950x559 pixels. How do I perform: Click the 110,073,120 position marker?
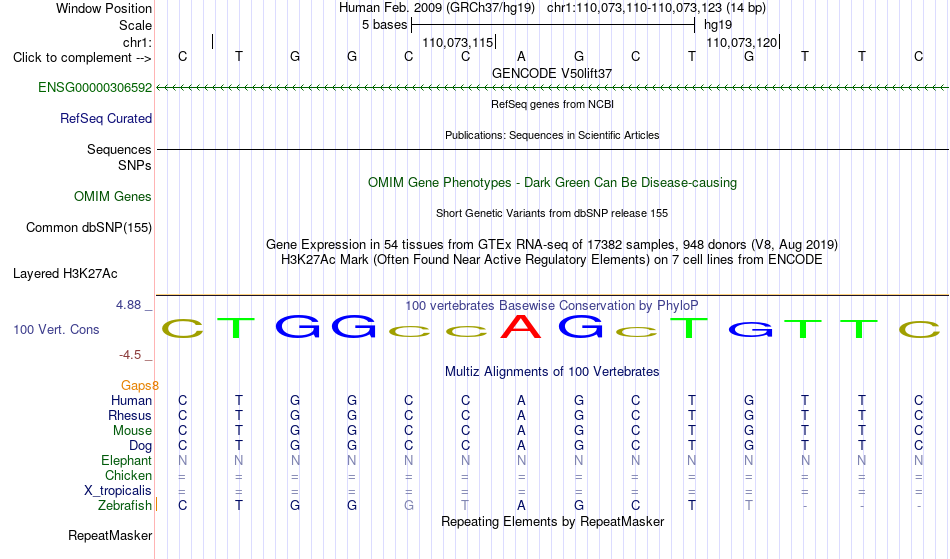pos(743,42)
